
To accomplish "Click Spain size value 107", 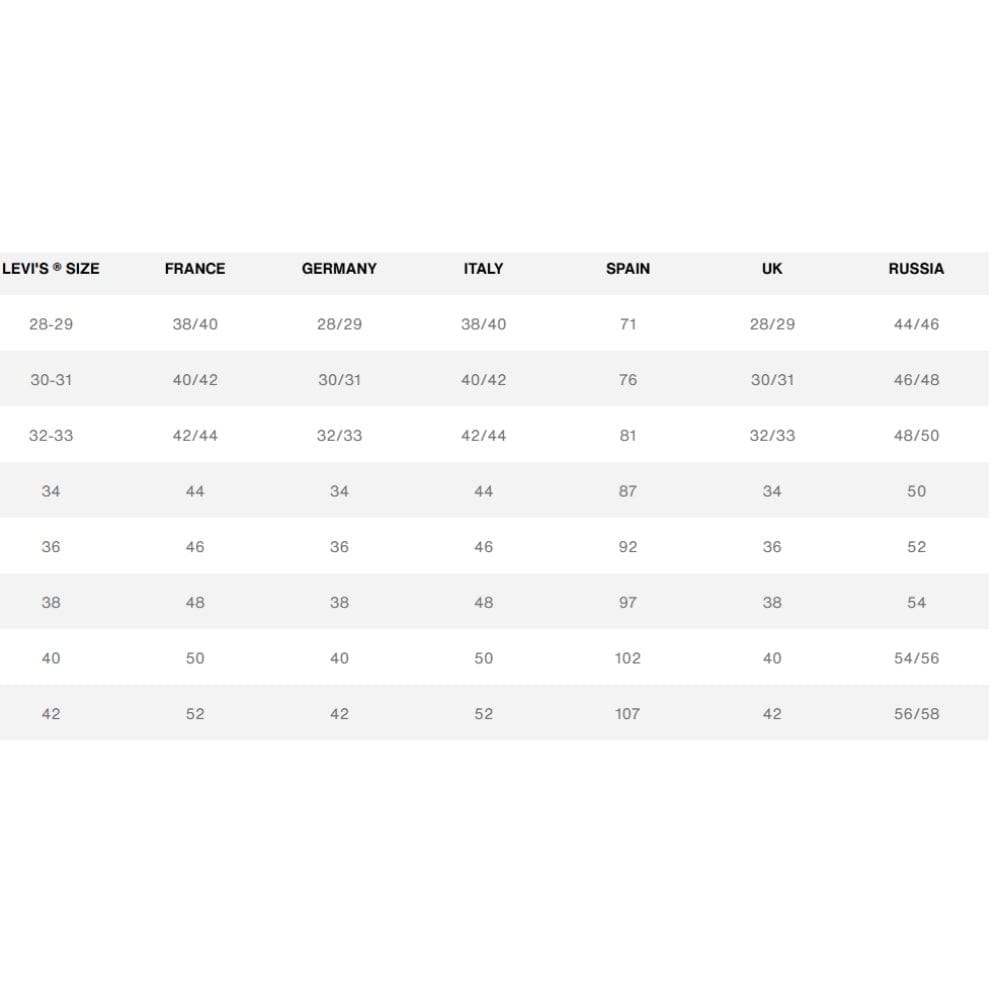I will click(x=628, y=714).
